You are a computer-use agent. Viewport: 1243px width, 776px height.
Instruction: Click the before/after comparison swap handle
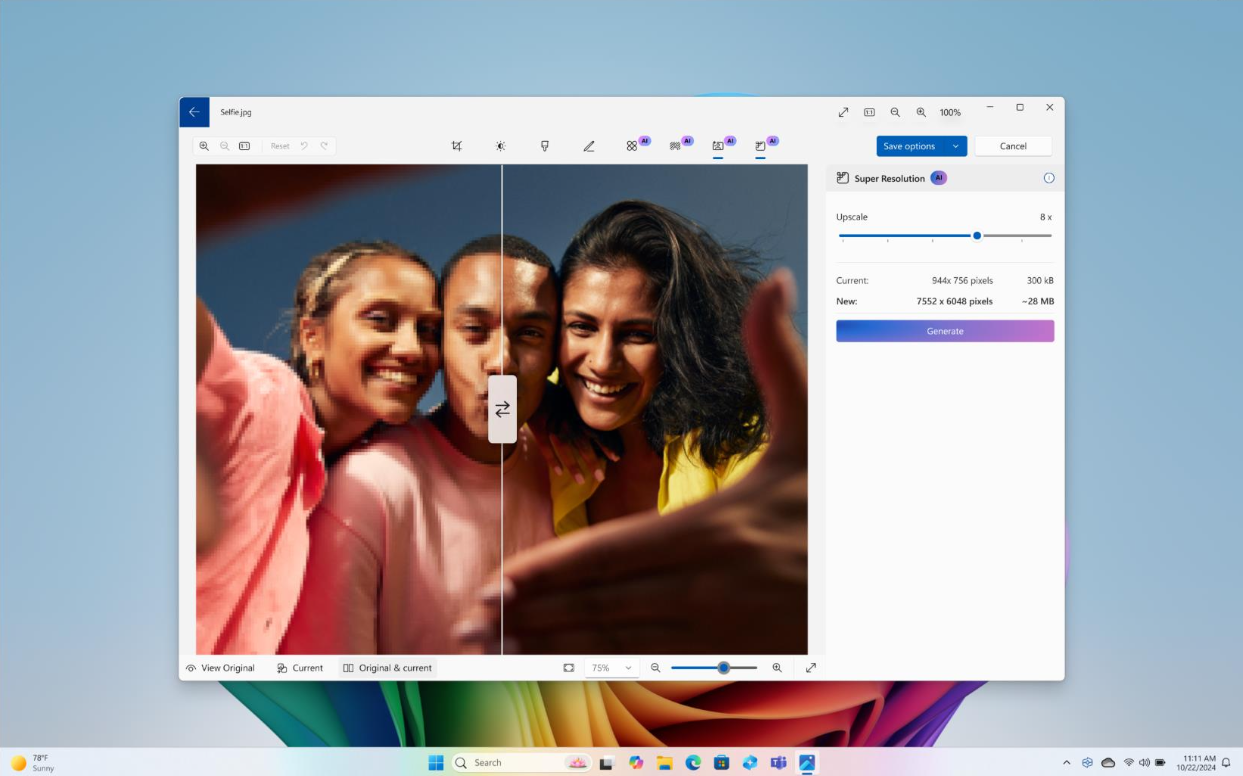(x=502, y=409)
